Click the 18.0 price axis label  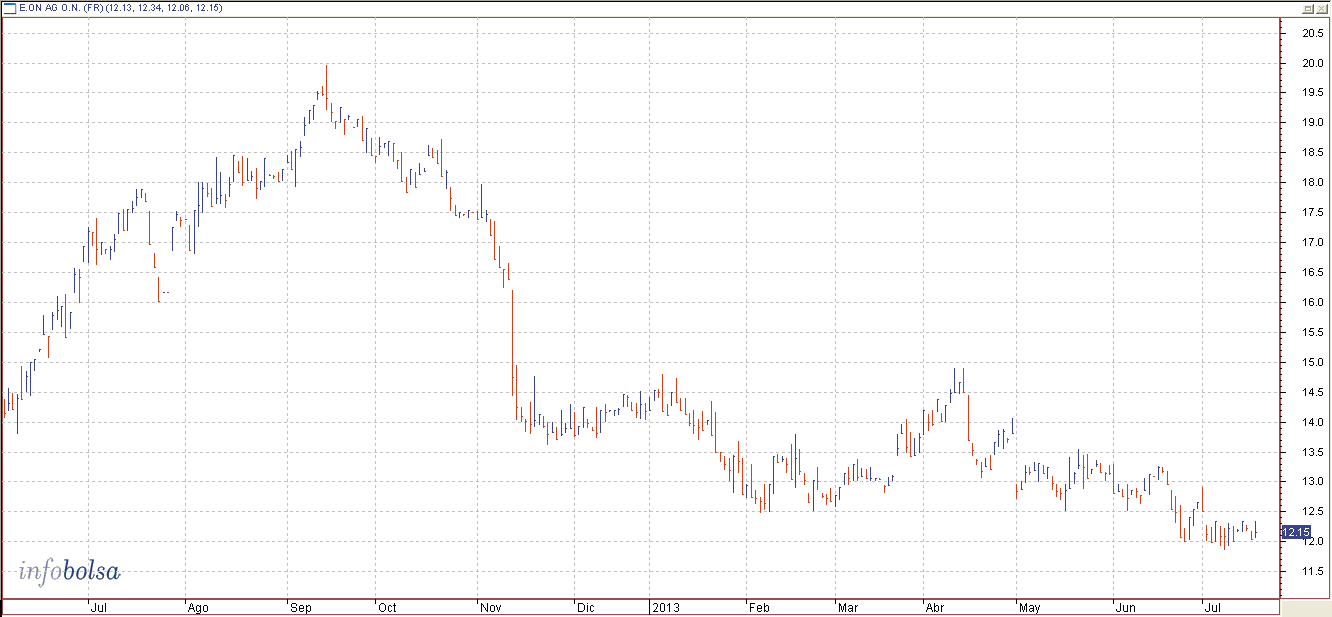click(1311, 183)
